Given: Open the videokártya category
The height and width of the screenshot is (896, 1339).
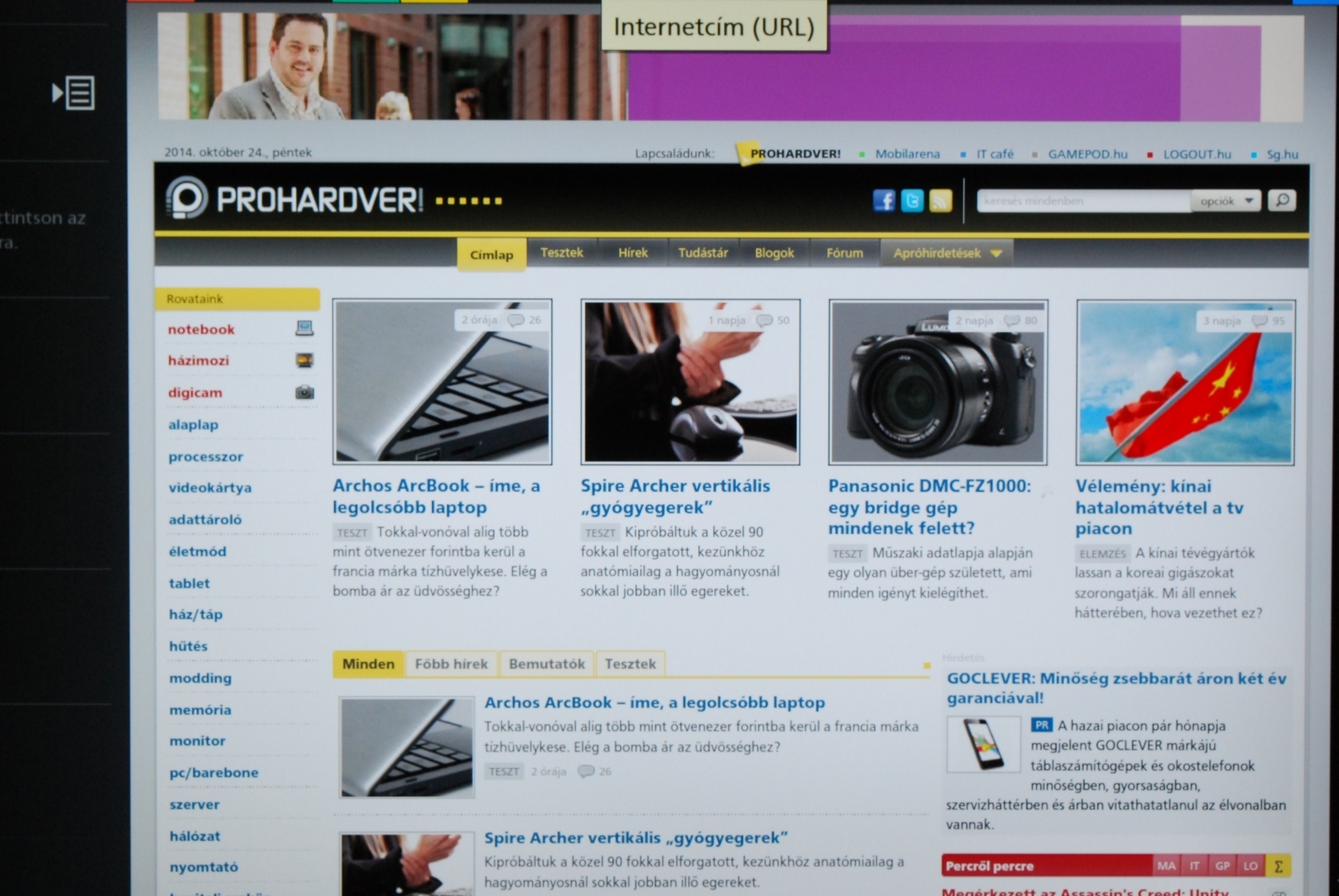Looking at the screenshot, I should (x=210, y=488).
